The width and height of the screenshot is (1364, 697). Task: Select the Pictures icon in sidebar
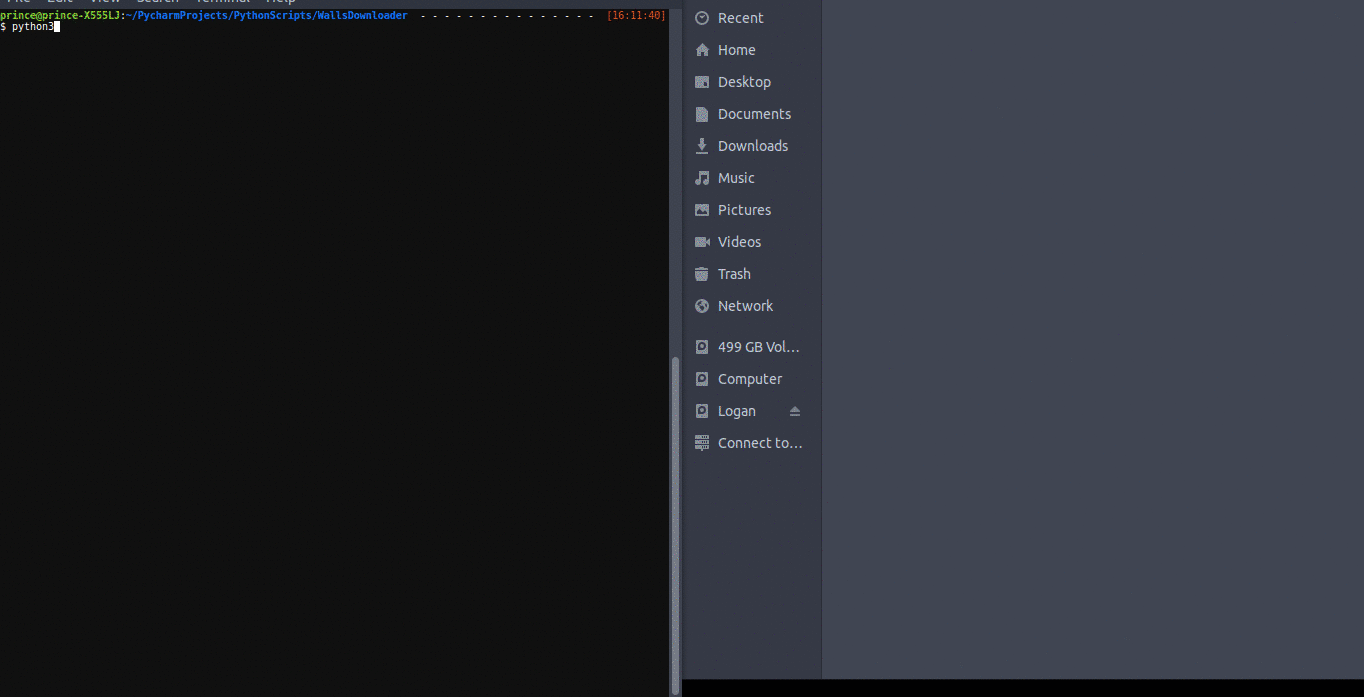(x=702, y=210)
